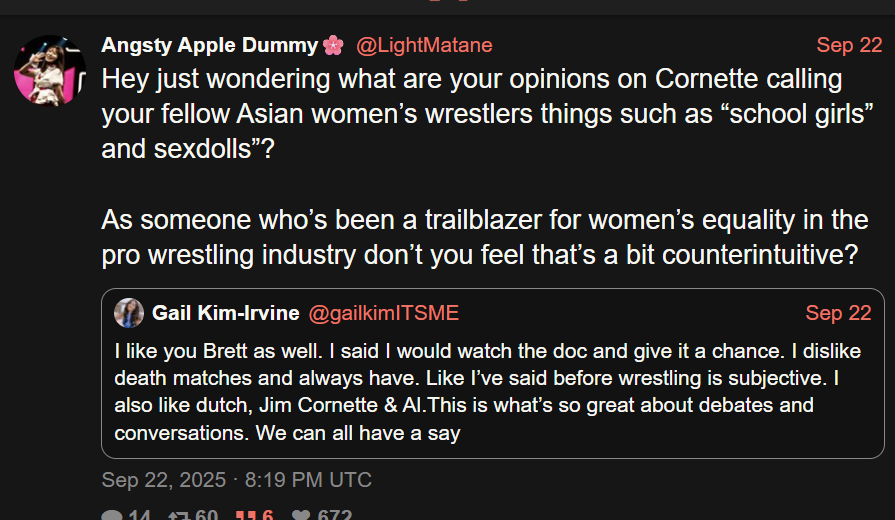Click the red quote tweets icon
The image size is (895, 520).
[x=245, y=516]
